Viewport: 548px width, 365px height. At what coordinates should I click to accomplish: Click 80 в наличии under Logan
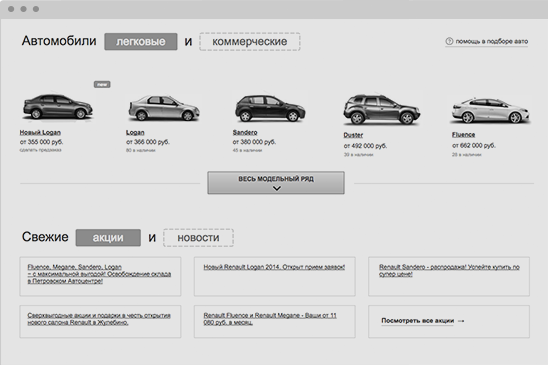click(140, 150)
